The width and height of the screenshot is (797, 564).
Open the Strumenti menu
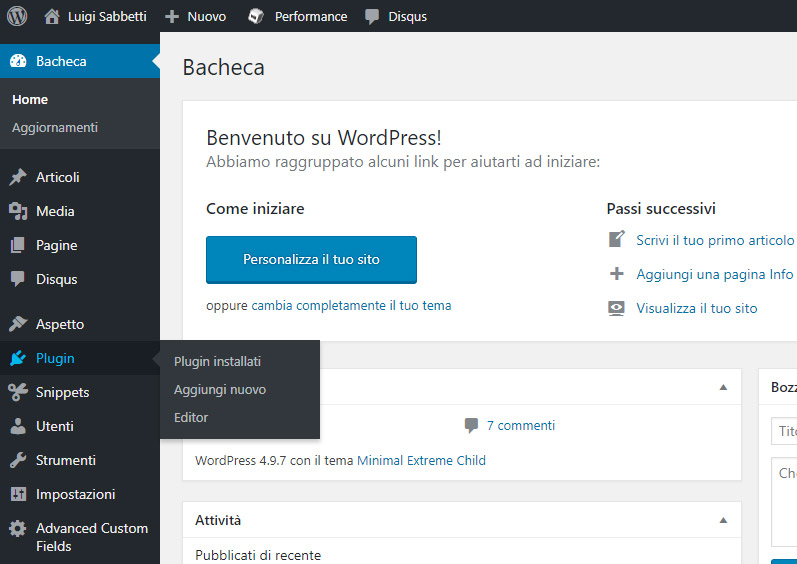(x=66, y=460)
